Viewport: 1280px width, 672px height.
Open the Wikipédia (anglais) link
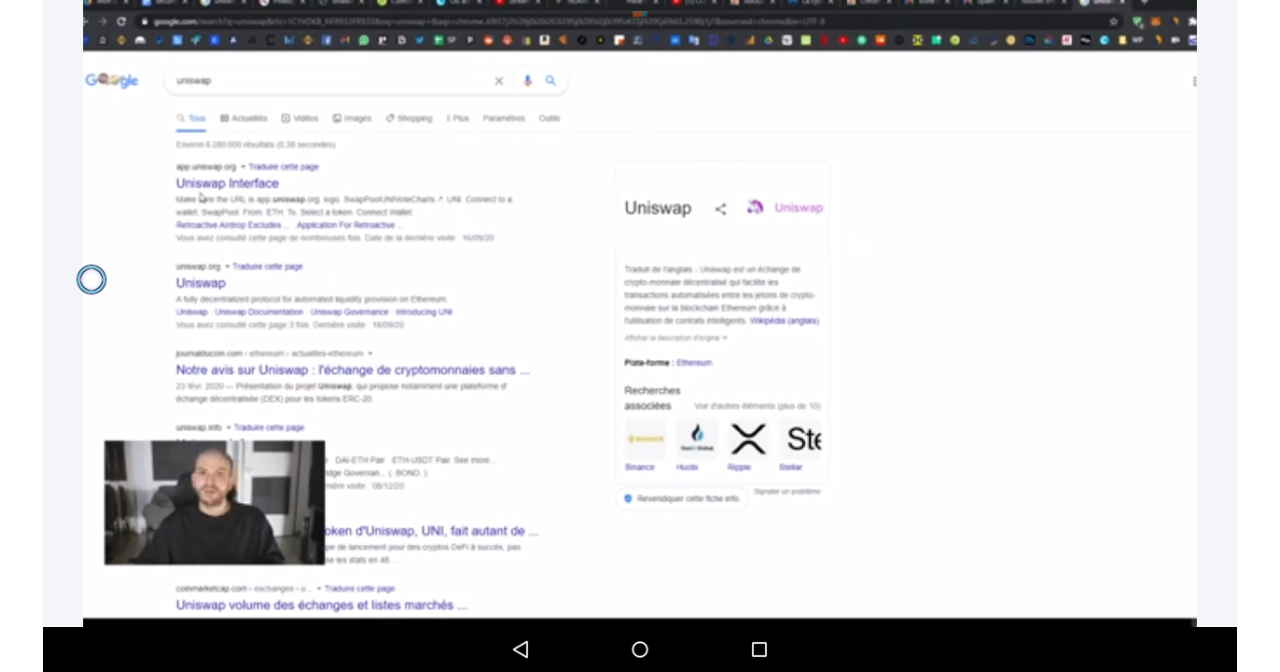784,322
